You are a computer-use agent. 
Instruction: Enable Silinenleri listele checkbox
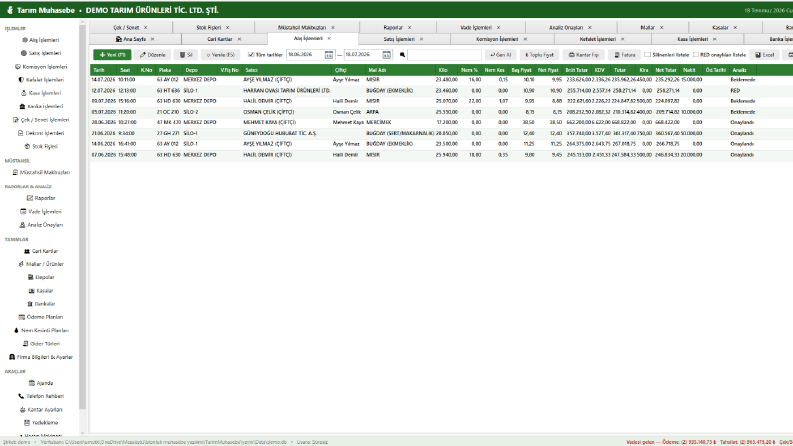(647, 55)
